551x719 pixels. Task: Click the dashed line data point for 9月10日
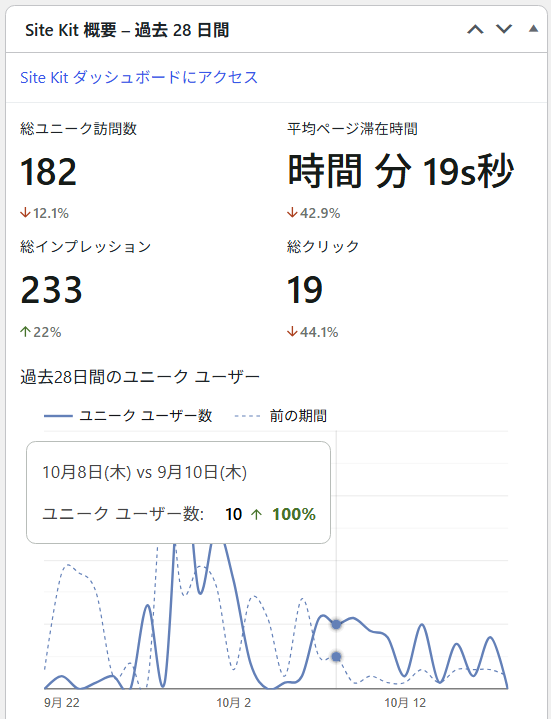pos(336,657)
